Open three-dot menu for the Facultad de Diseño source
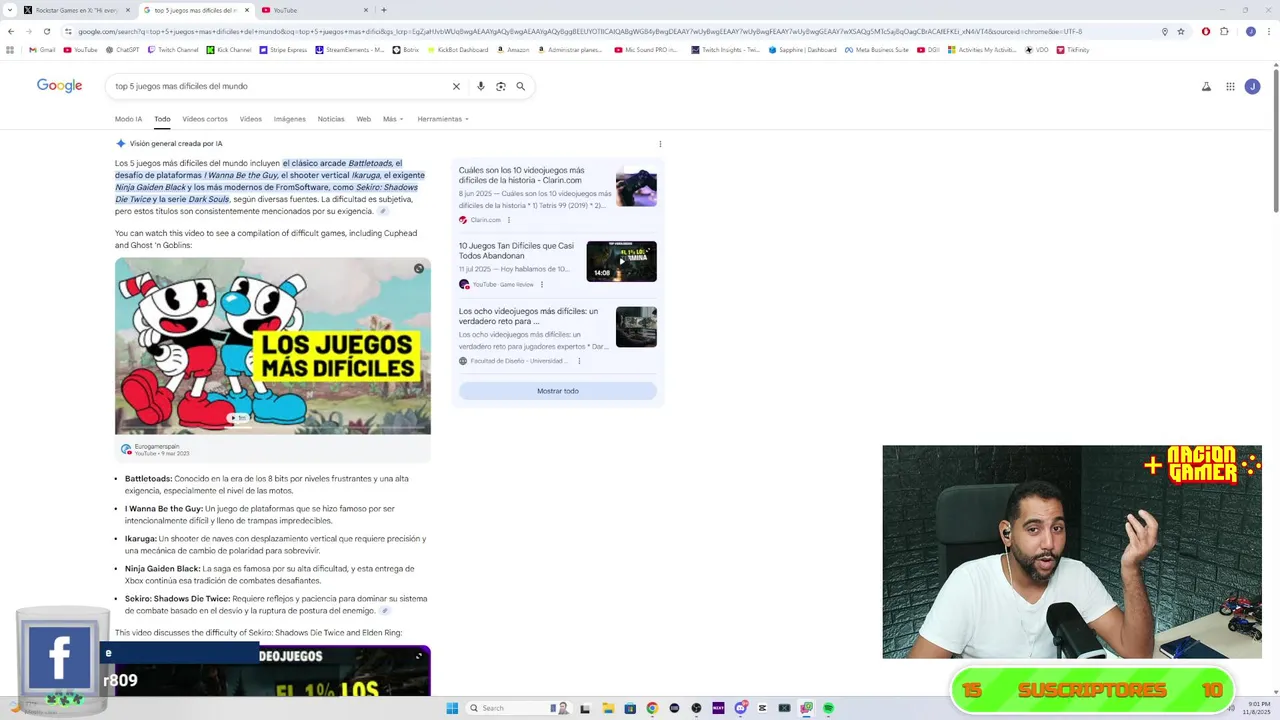This screenshot has width=1280, height=720. pos(579,361)
